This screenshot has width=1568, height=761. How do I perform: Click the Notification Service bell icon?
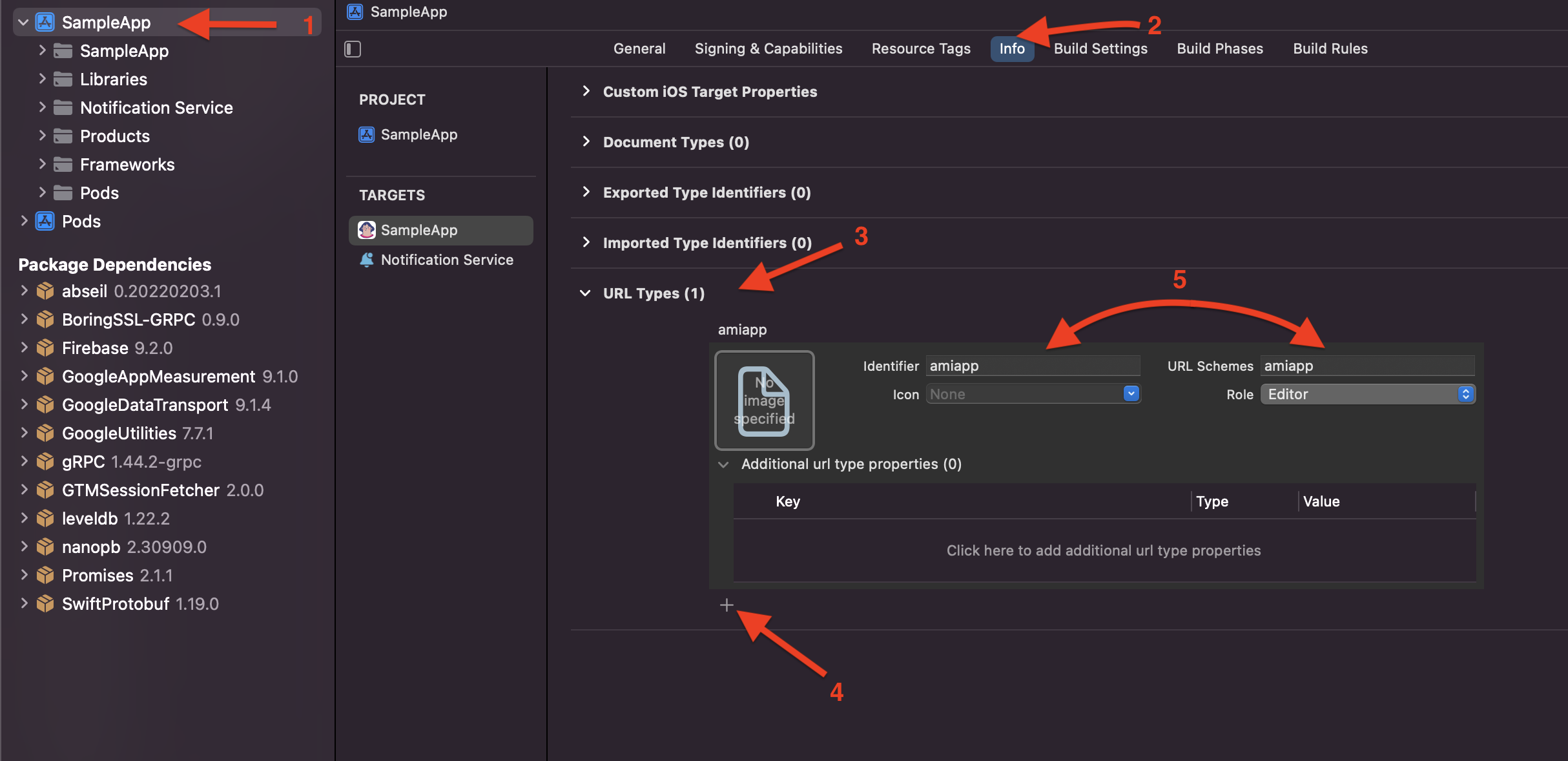(367, 260)
